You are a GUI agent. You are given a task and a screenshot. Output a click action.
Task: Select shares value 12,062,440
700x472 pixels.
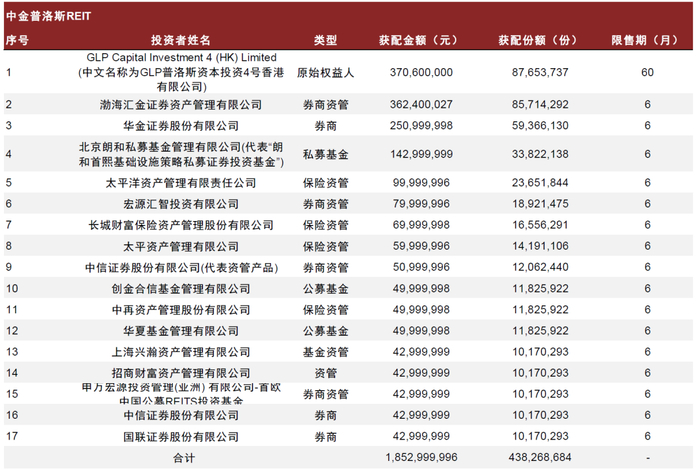(x=540, y=267)
